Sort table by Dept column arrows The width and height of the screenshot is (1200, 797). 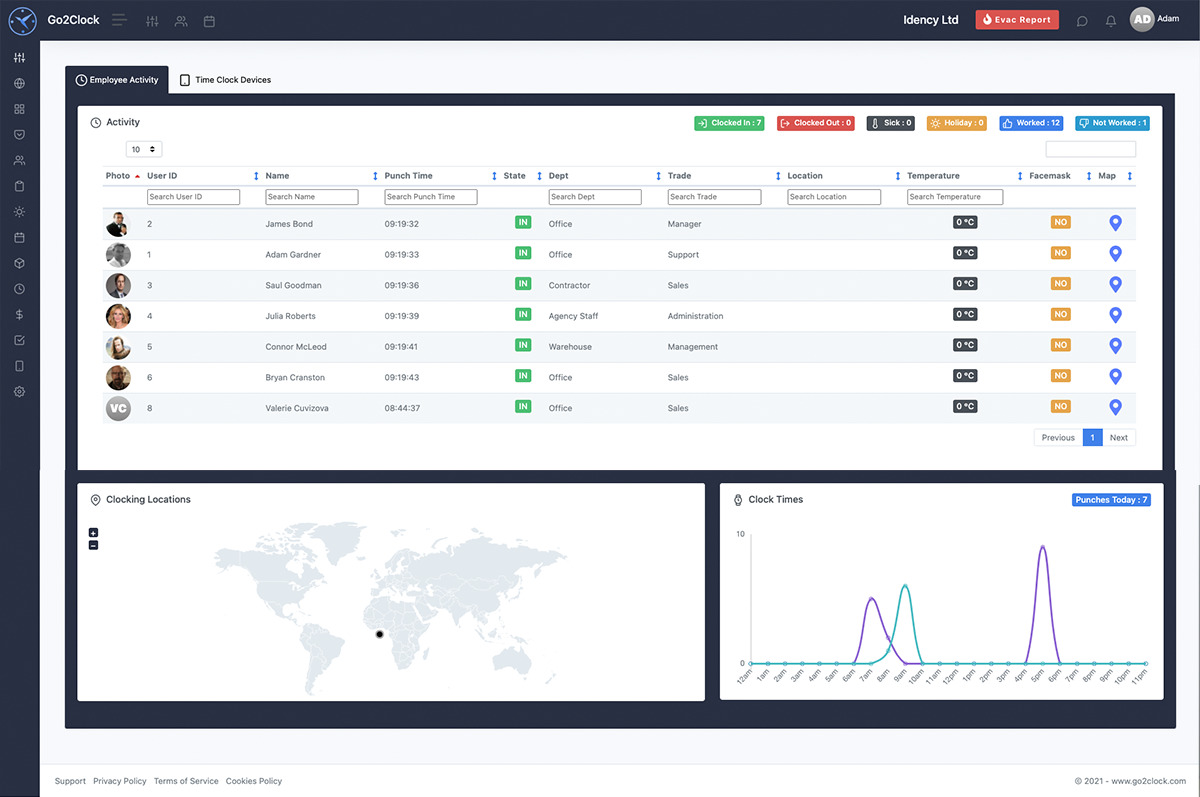click(x=658, y=176)
